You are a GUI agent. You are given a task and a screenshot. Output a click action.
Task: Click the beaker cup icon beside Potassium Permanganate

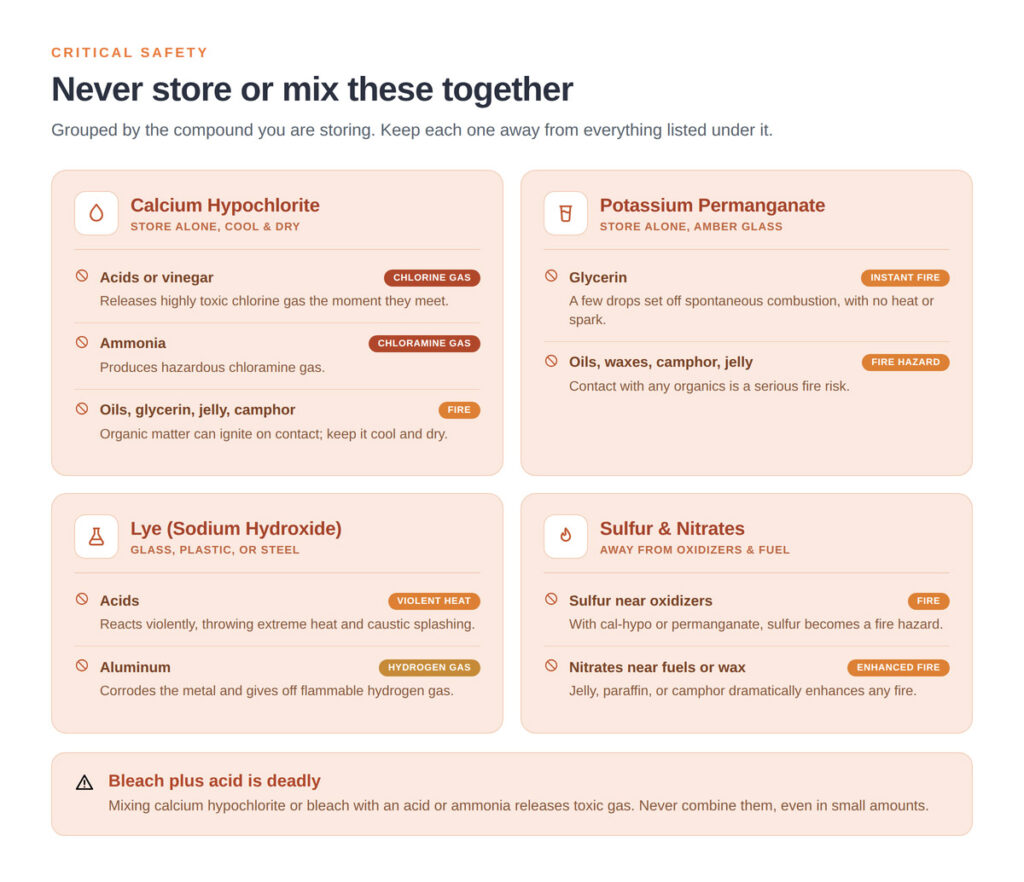click(566, 213)
